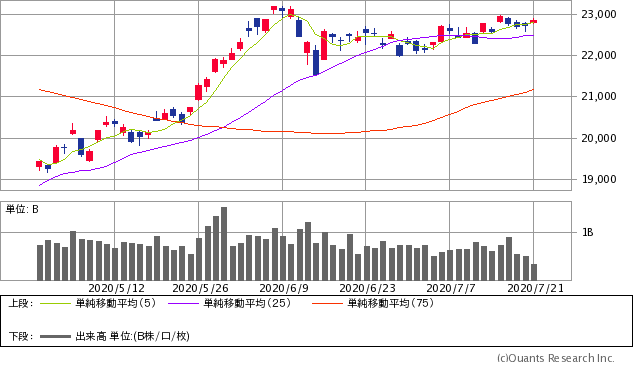The image size is (633, 371).
Task: Click the last, shortest volume bar at 2020/7/21
Action: (x=534, y=272)
